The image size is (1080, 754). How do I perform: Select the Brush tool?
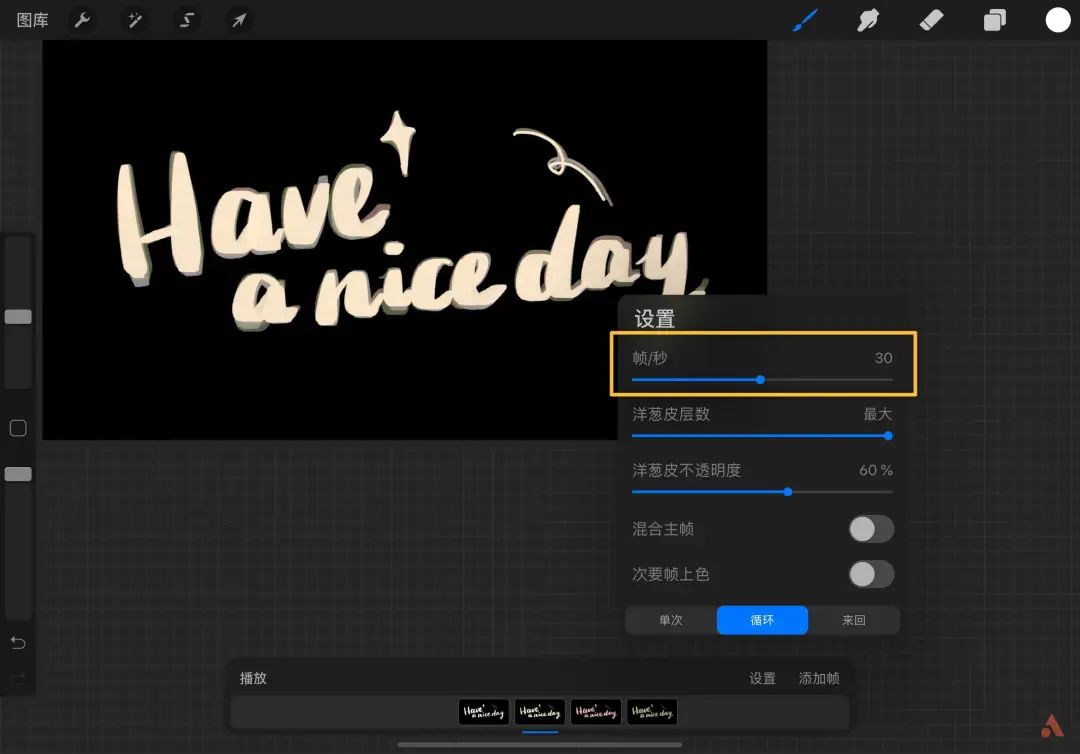805,20
